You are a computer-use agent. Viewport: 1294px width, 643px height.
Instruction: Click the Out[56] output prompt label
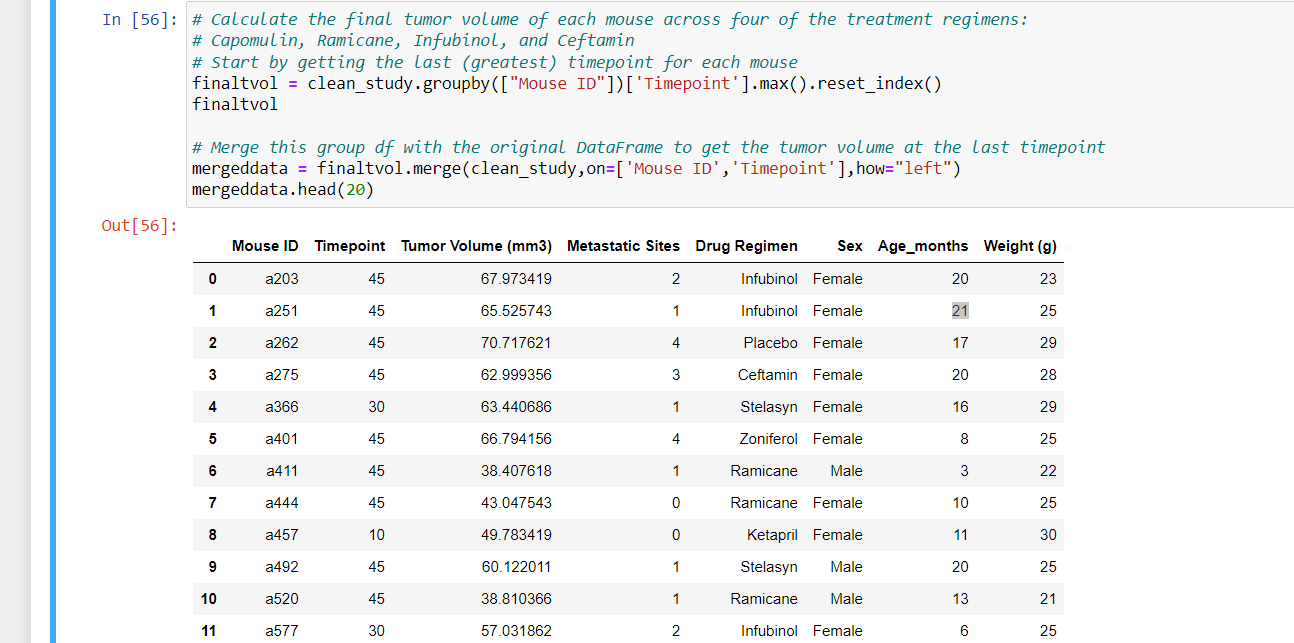(x=141, y=226)
